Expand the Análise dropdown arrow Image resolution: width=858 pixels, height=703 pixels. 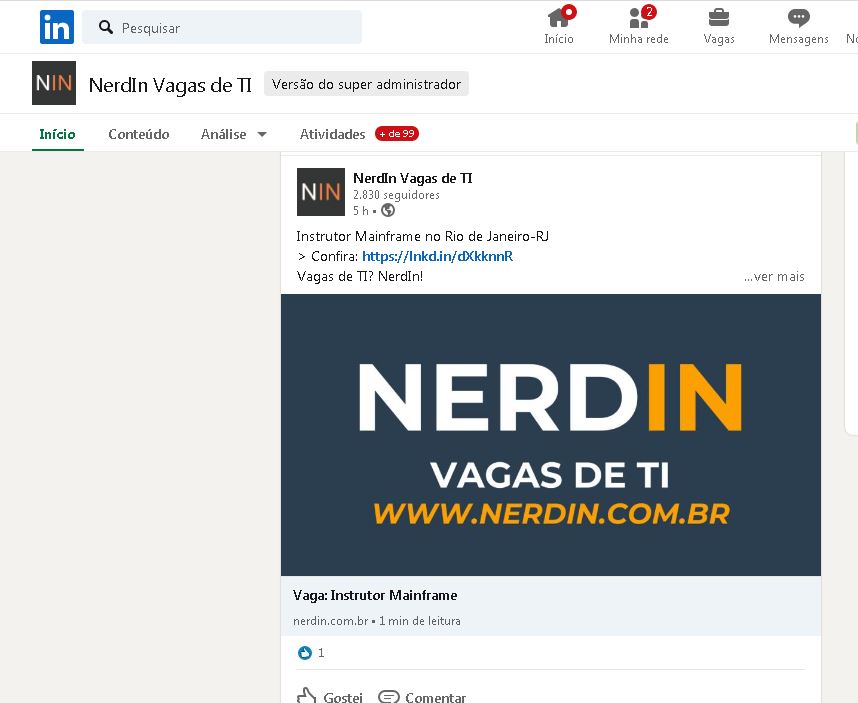[x=262, y=134]
